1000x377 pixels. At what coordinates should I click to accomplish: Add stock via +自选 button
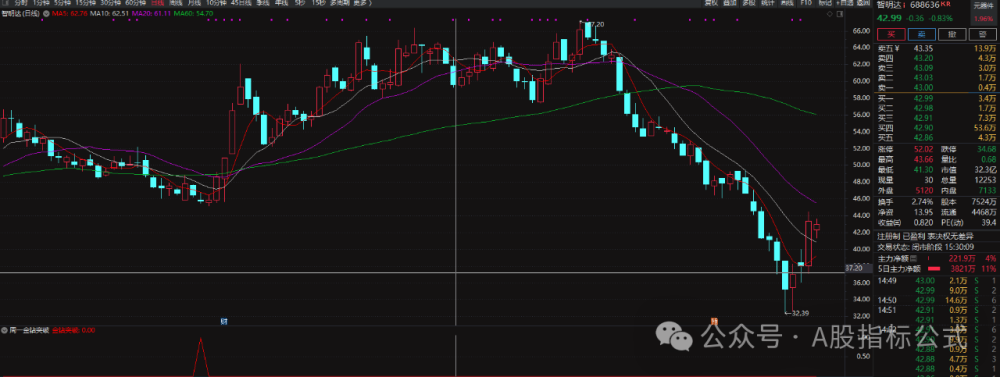[845, 3]
